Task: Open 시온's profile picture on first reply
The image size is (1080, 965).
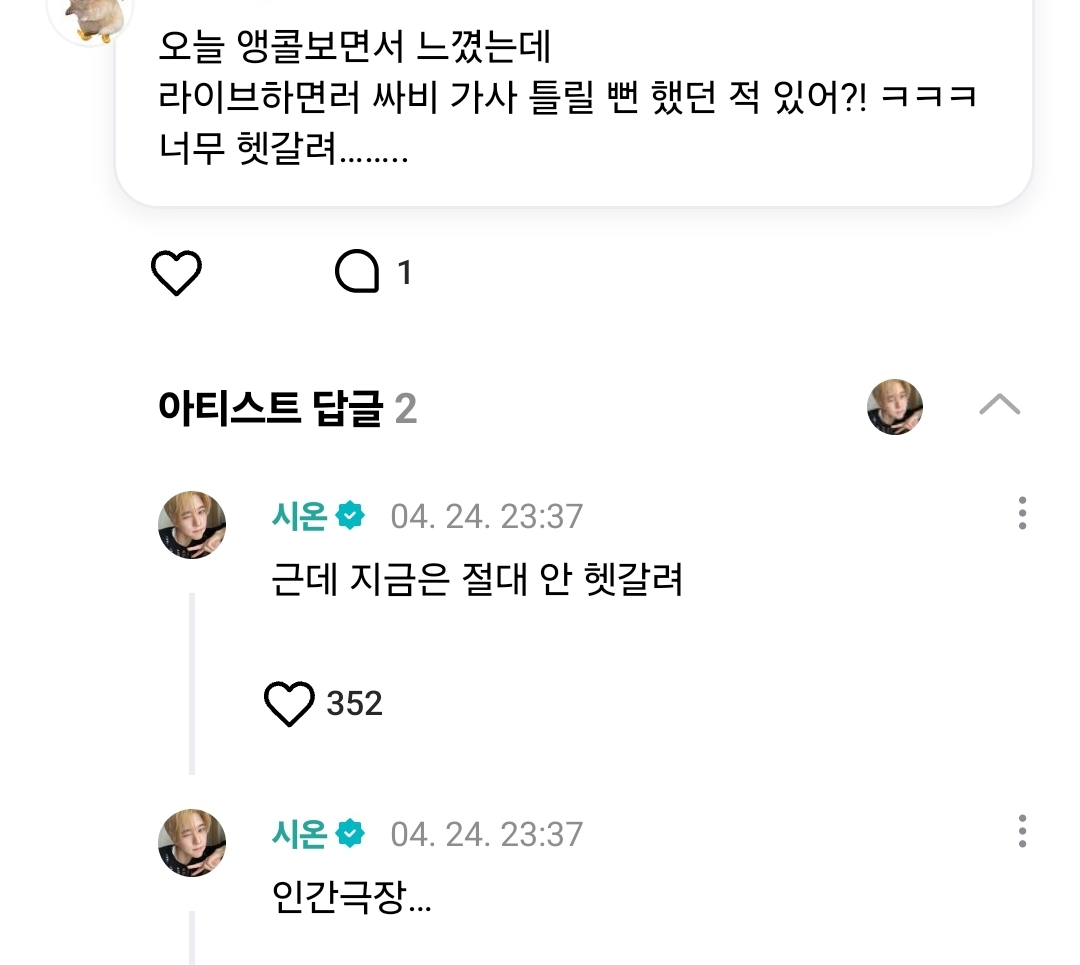Action: tap(192, 525)
